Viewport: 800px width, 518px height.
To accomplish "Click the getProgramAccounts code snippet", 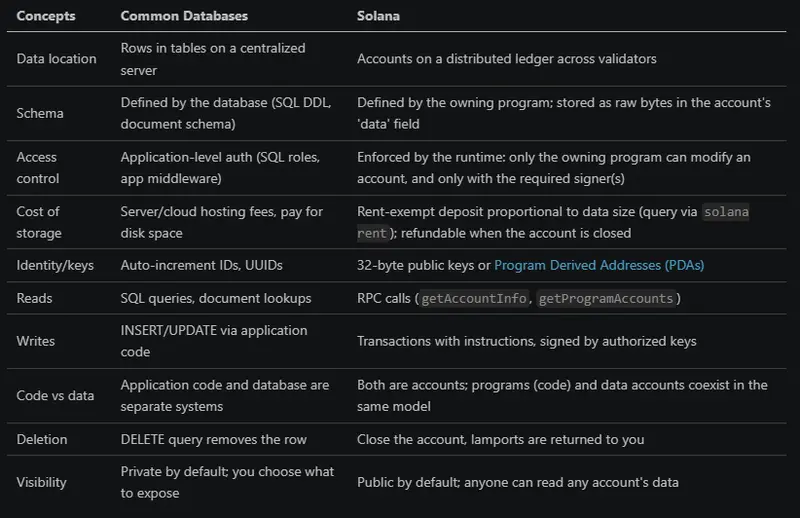I will pos(606,299).
